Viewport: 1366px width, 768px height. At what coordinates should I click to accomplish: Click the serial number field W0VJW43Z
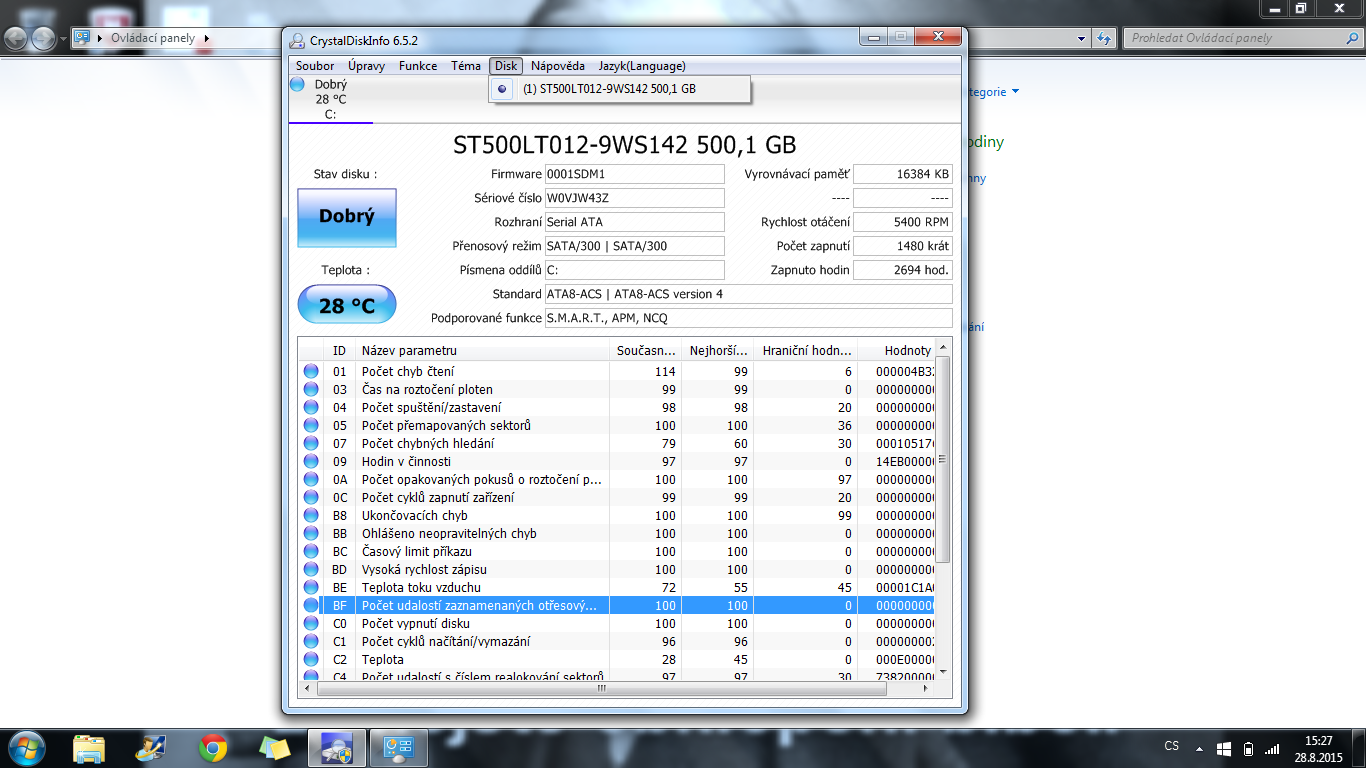pos(634,198)
